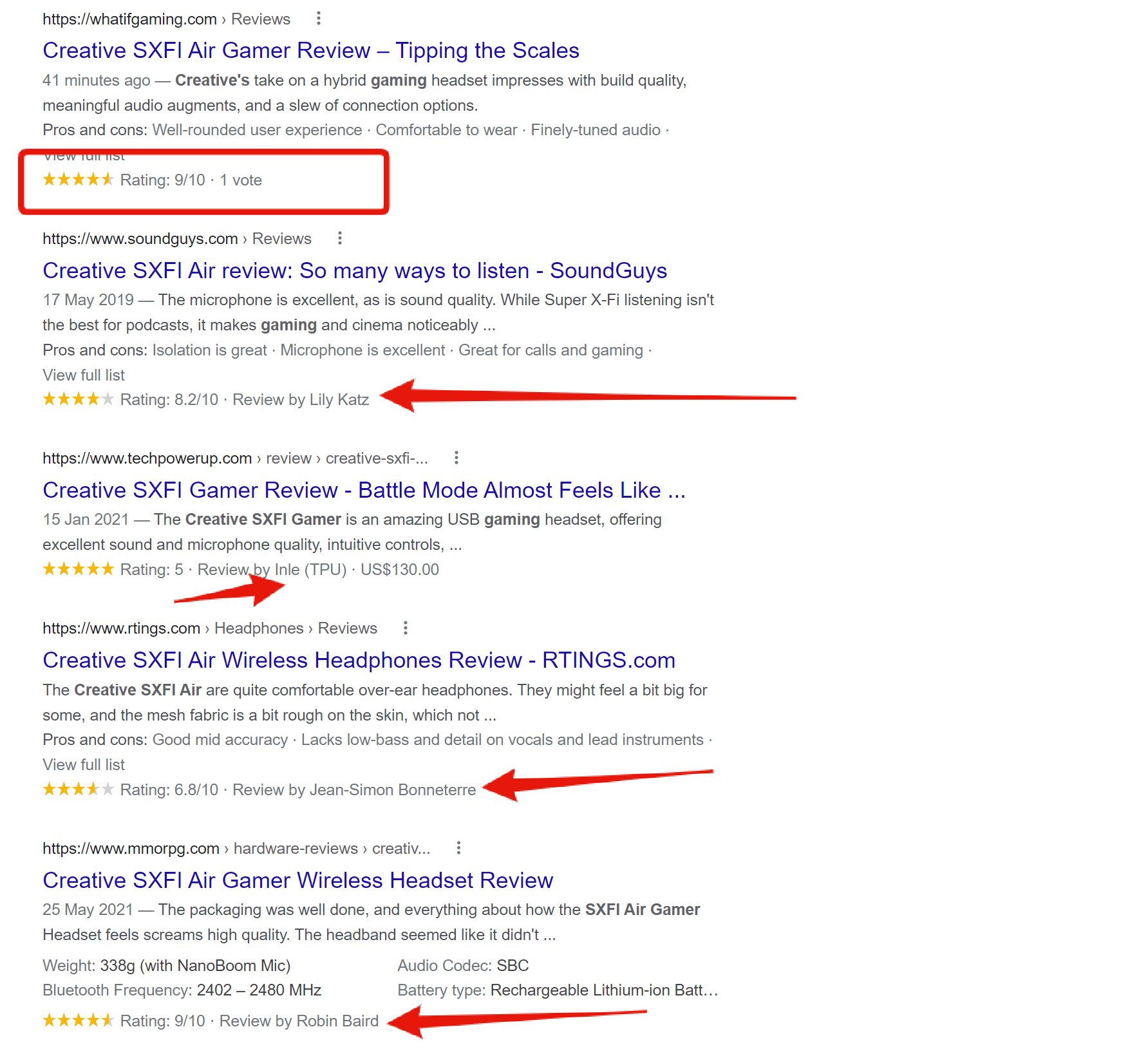1148x1056 pixels.
Task: Click 'US$130.00' price text
Action: pos(400,570)
